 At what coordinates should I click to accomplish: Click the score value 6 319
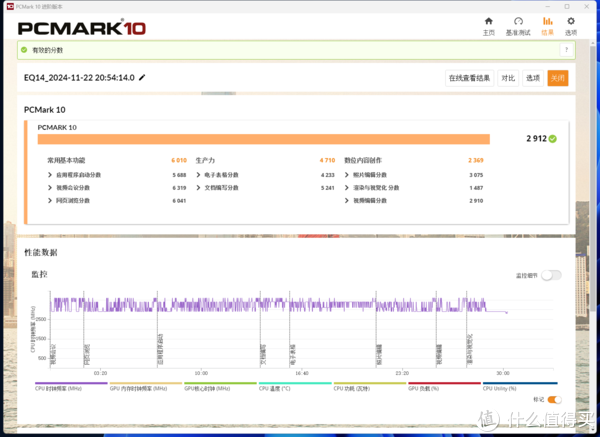(x=179, y=188)
